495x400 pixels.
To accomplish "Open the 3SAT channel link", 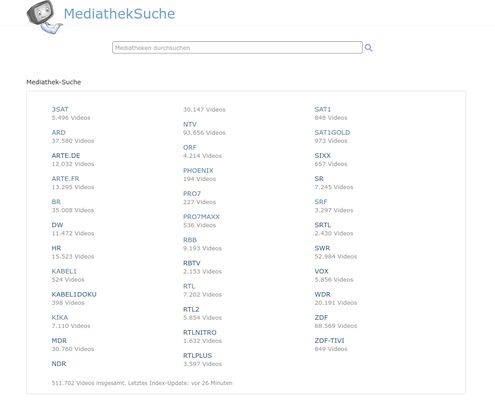I will (x=60, y=109).
